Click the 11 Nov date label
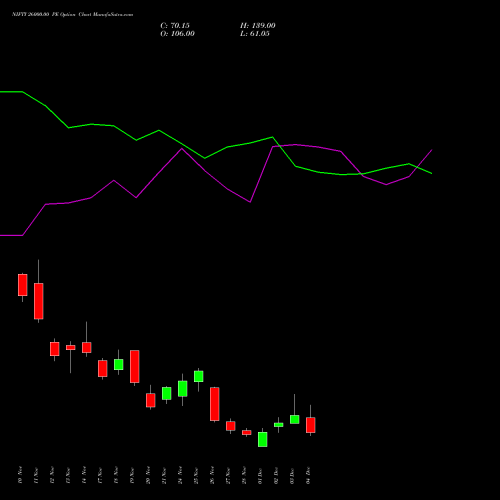 (36, 475)
